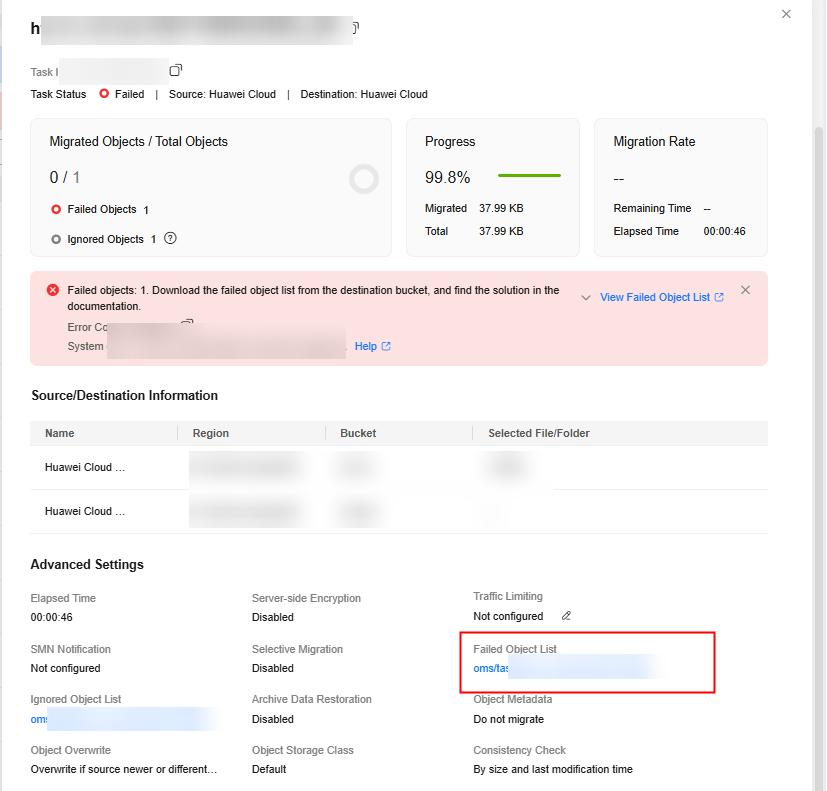The image size is (827, 791).
Task: Edit Traffic Limiting with the pencil icon
Action: (566, 615)
